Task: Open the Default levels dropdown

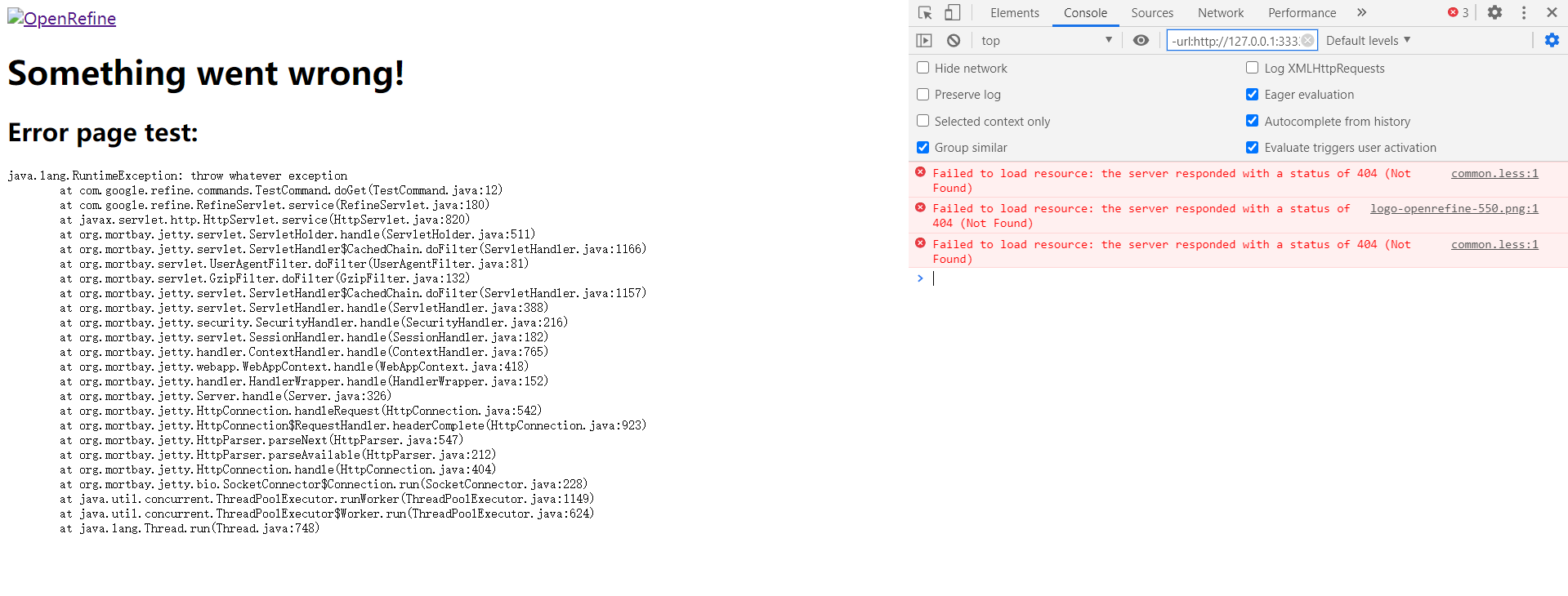Action: point(1369,40)
